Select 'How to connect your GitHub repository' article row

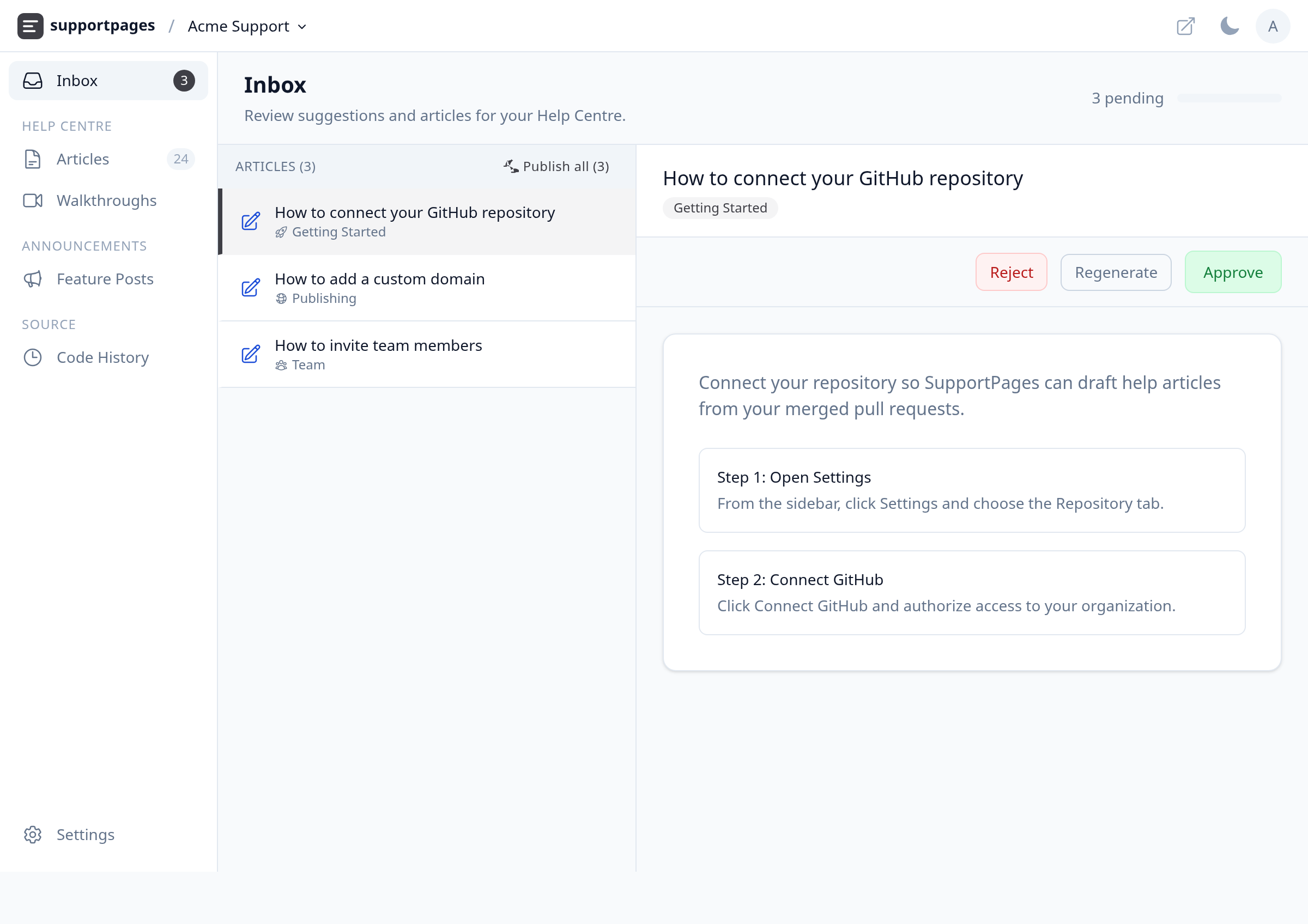(x=427, y=221)
